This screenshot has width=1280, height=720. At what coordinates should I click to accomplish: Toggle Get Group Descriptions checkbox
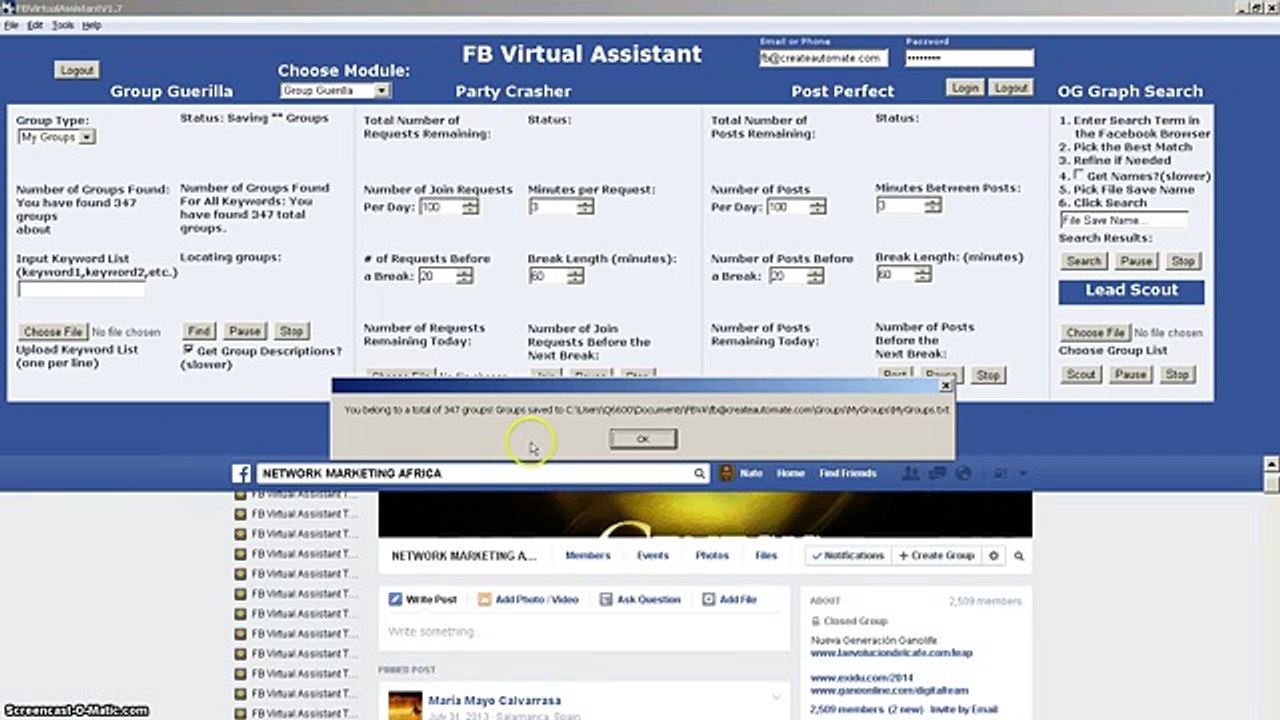tap(188, 350)
